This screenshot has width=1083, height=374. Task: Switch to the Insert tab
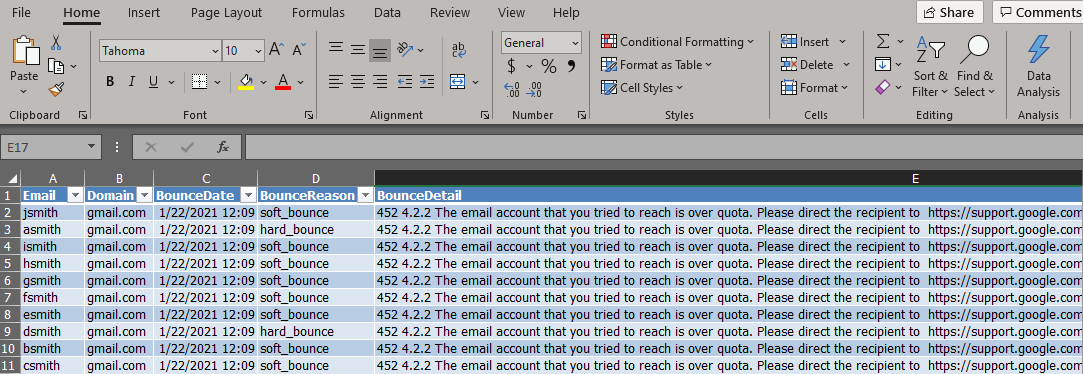[144, 12]
